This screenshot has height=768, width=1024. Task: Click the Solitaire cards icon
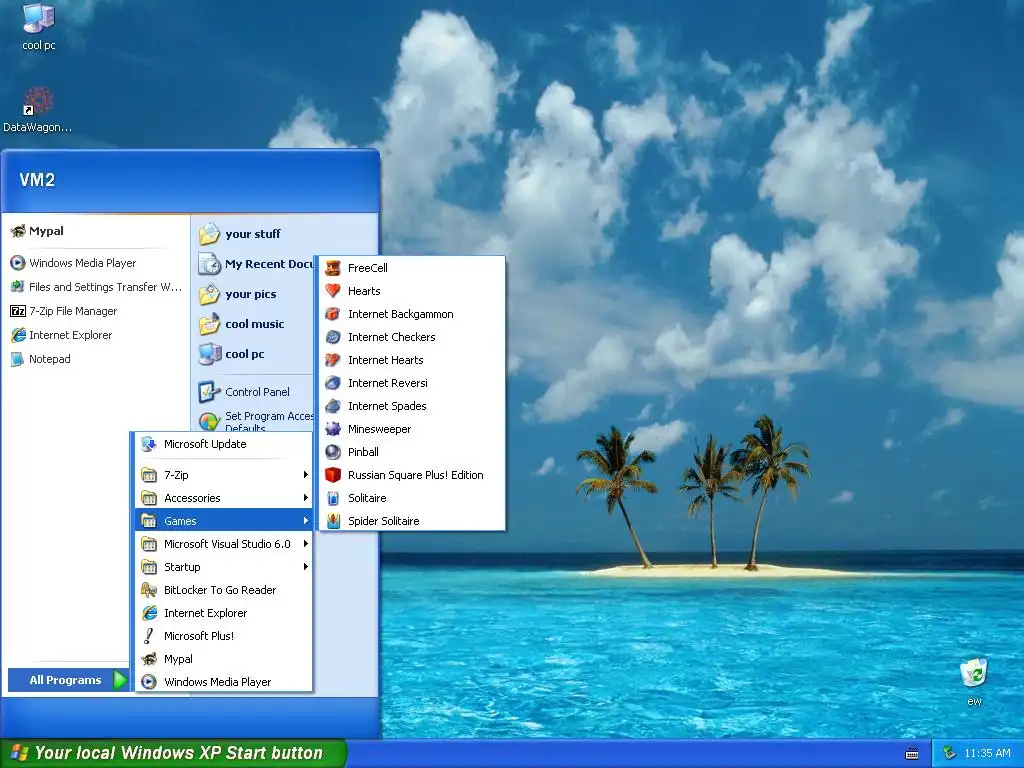pyautogui.click(x=333, y=498)
